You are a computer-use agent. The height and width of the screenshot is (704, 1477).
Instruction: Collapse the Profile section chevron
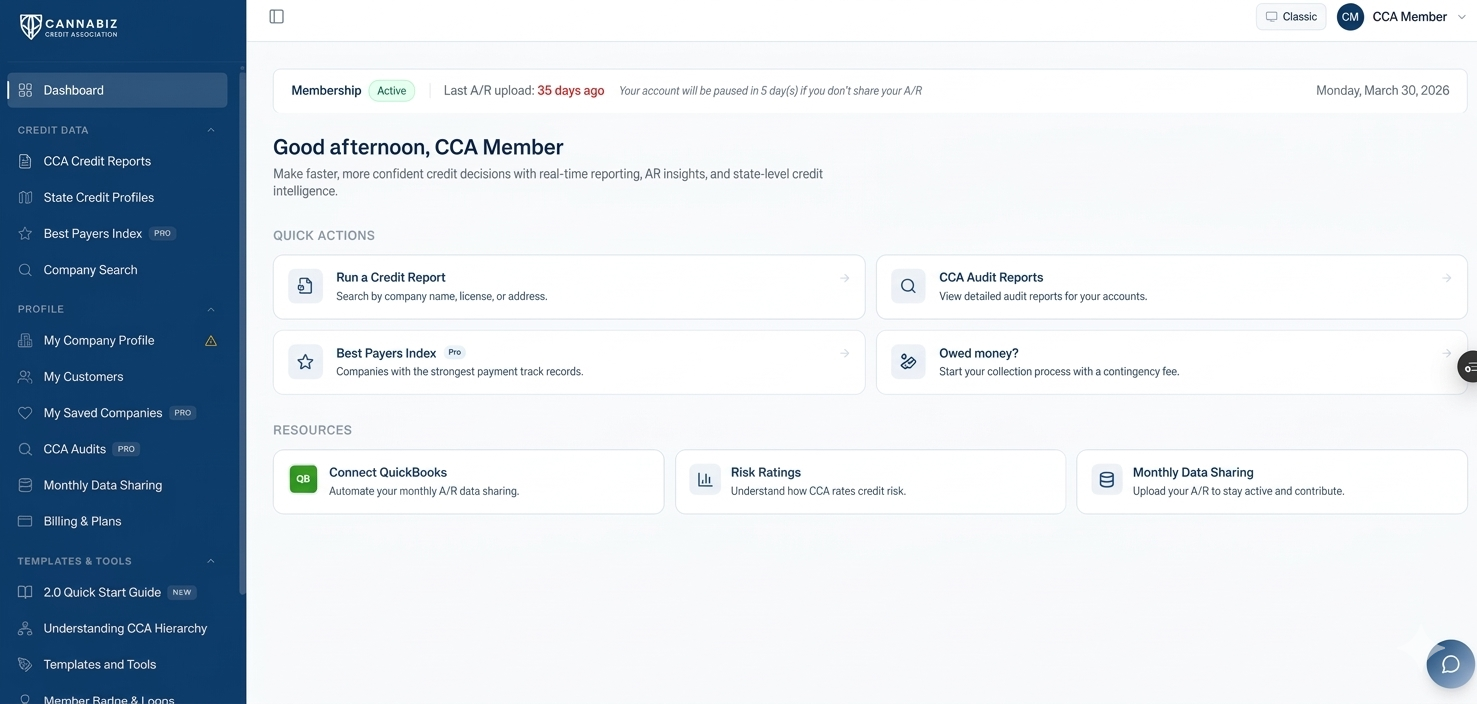(x=211, y=309)
